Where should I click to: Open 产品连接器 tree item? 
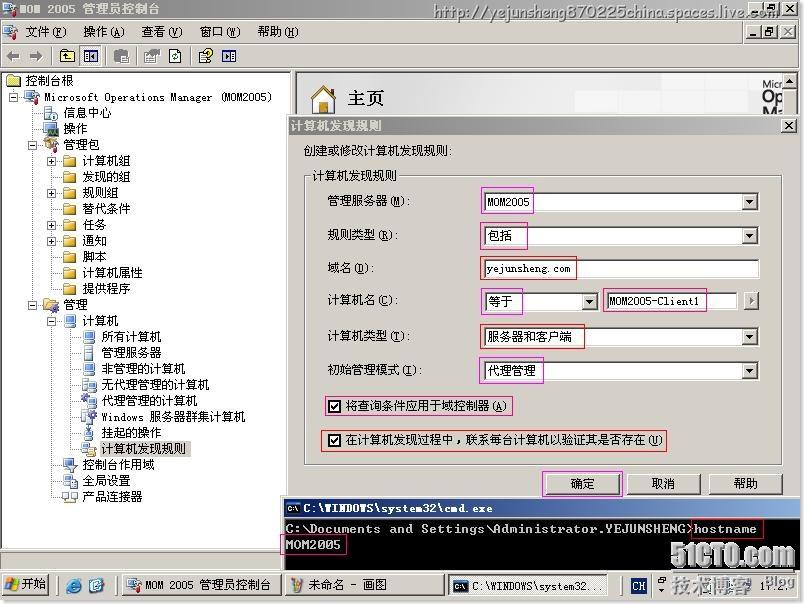point(112,496)
